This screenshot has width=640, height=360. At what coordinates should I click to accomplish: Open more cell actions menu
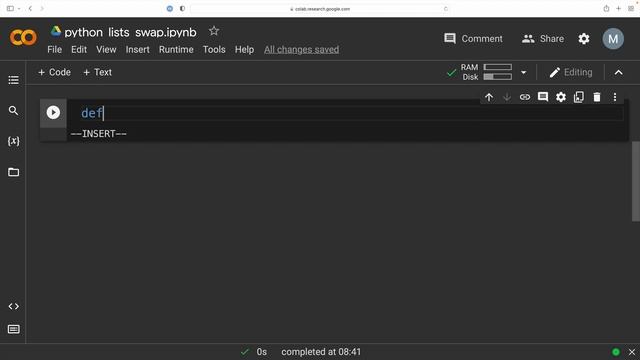point(615,97)
